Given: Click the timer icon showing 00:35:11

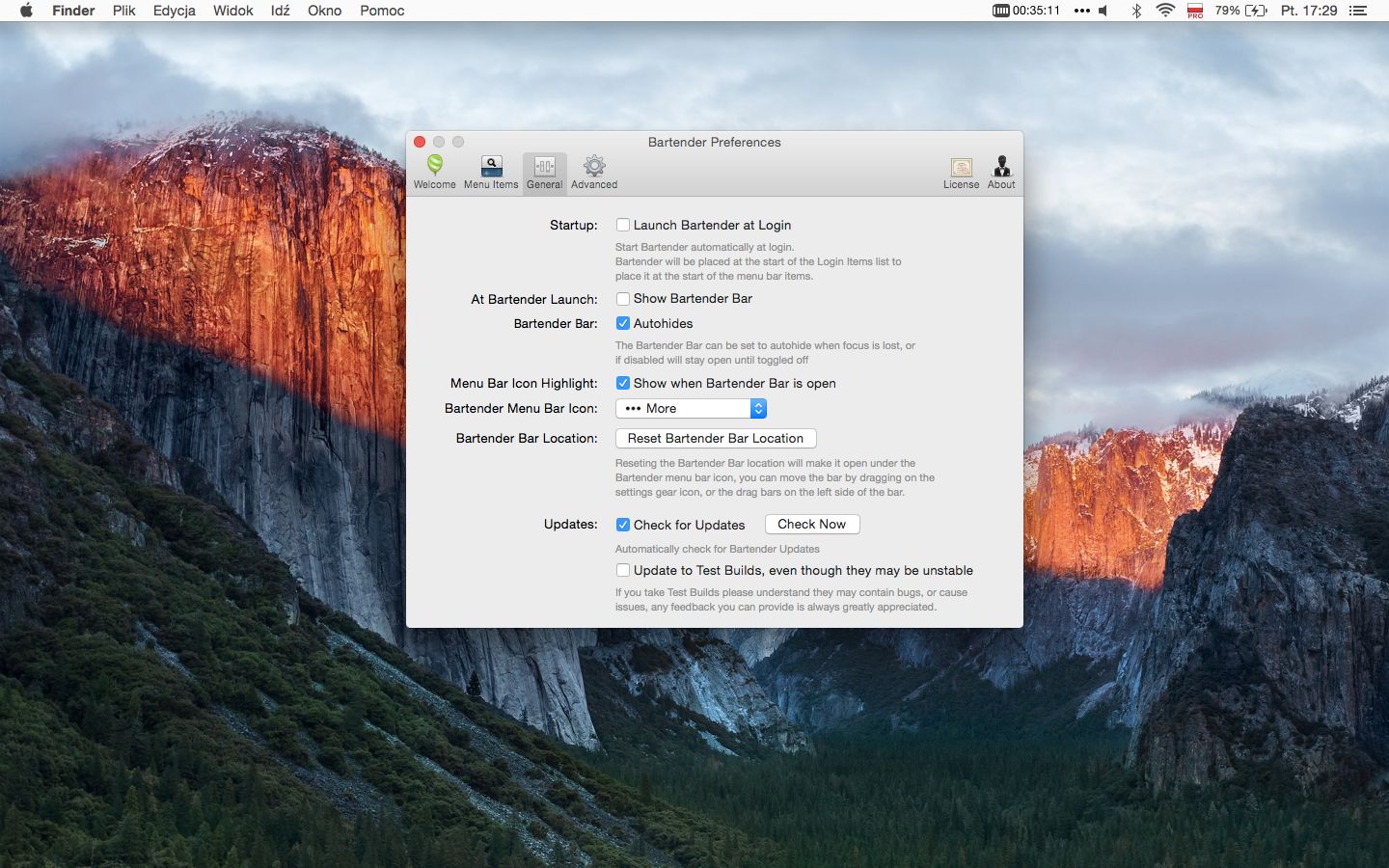Looking at the screenshot, I should point(1026,11).
